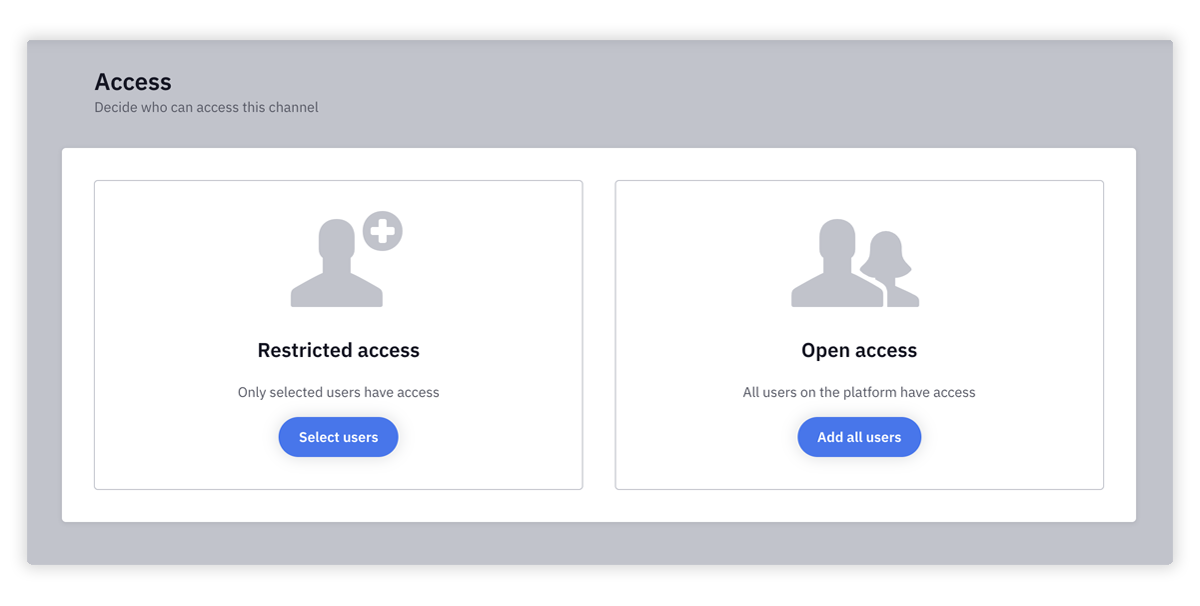Click the Select users button
Viewport: 1200px width, 606px height.
(x=338, y=437)
